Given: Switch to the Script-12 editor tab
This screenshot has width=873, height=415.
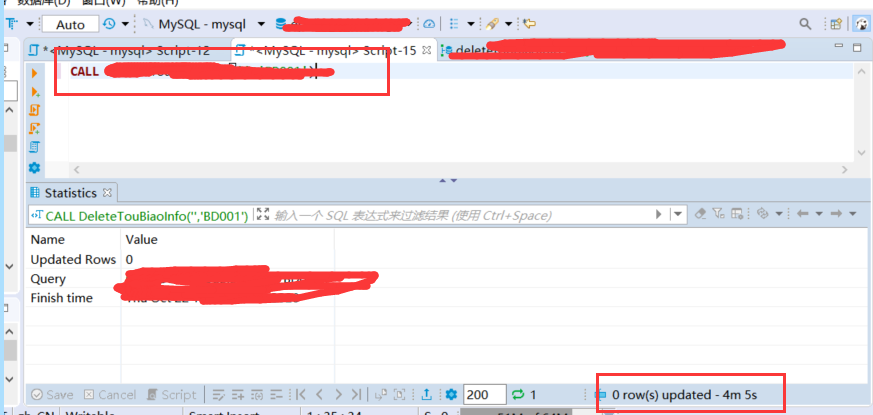Looking at the screenshot, I should click(x=126, y=51).
